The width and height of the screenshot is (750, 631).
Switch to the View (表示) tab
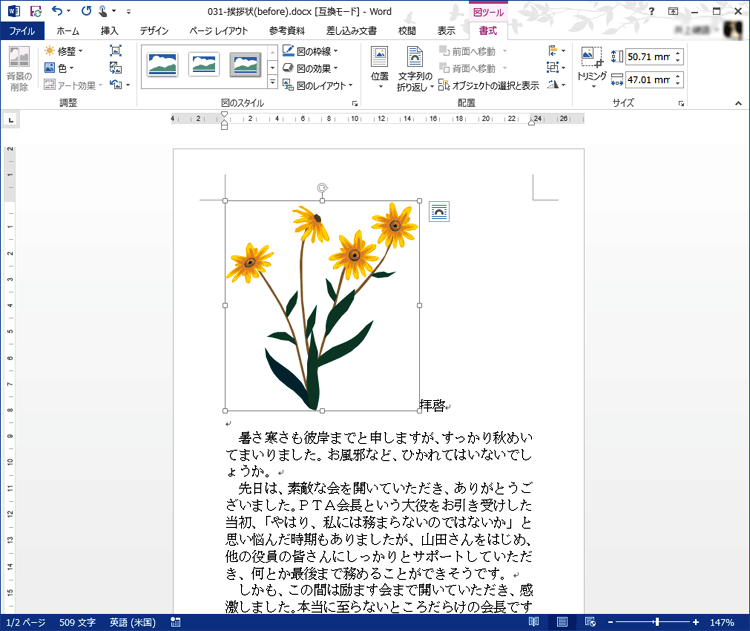(446, 31)
